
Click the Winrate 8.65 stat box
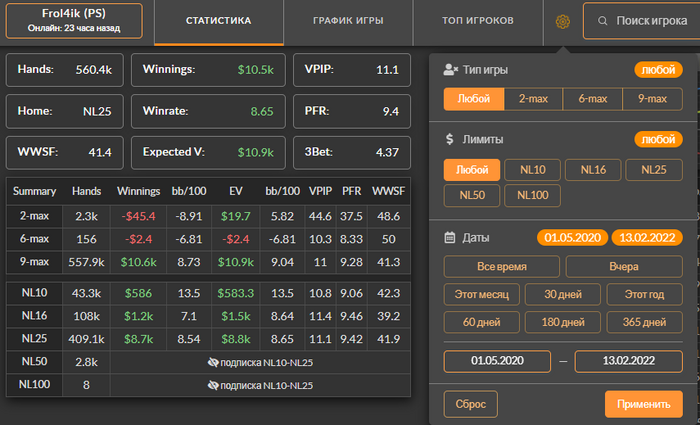(208, 111)
